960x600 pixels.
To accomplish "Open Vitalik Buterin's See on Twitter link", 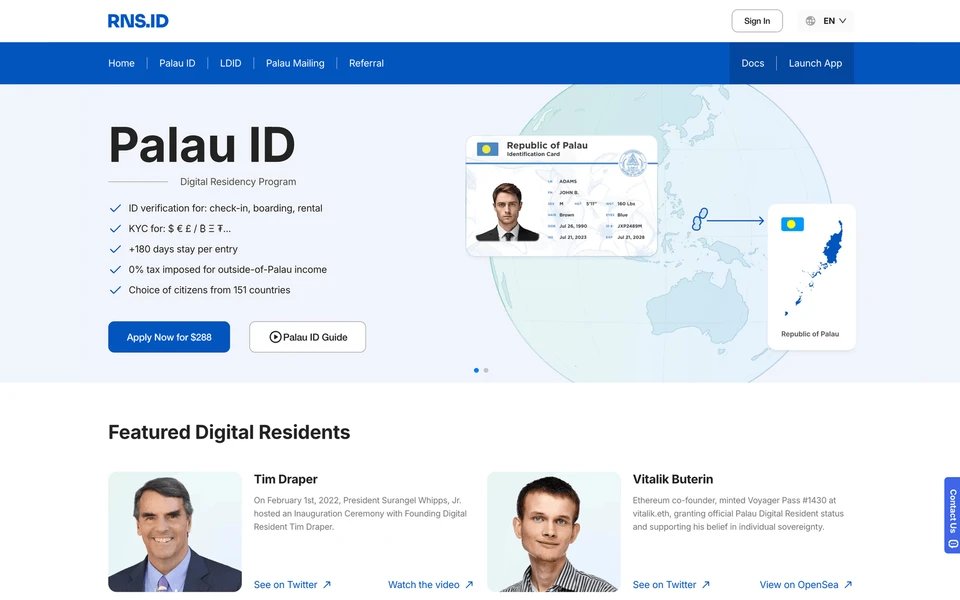I will tap(664, 585).
